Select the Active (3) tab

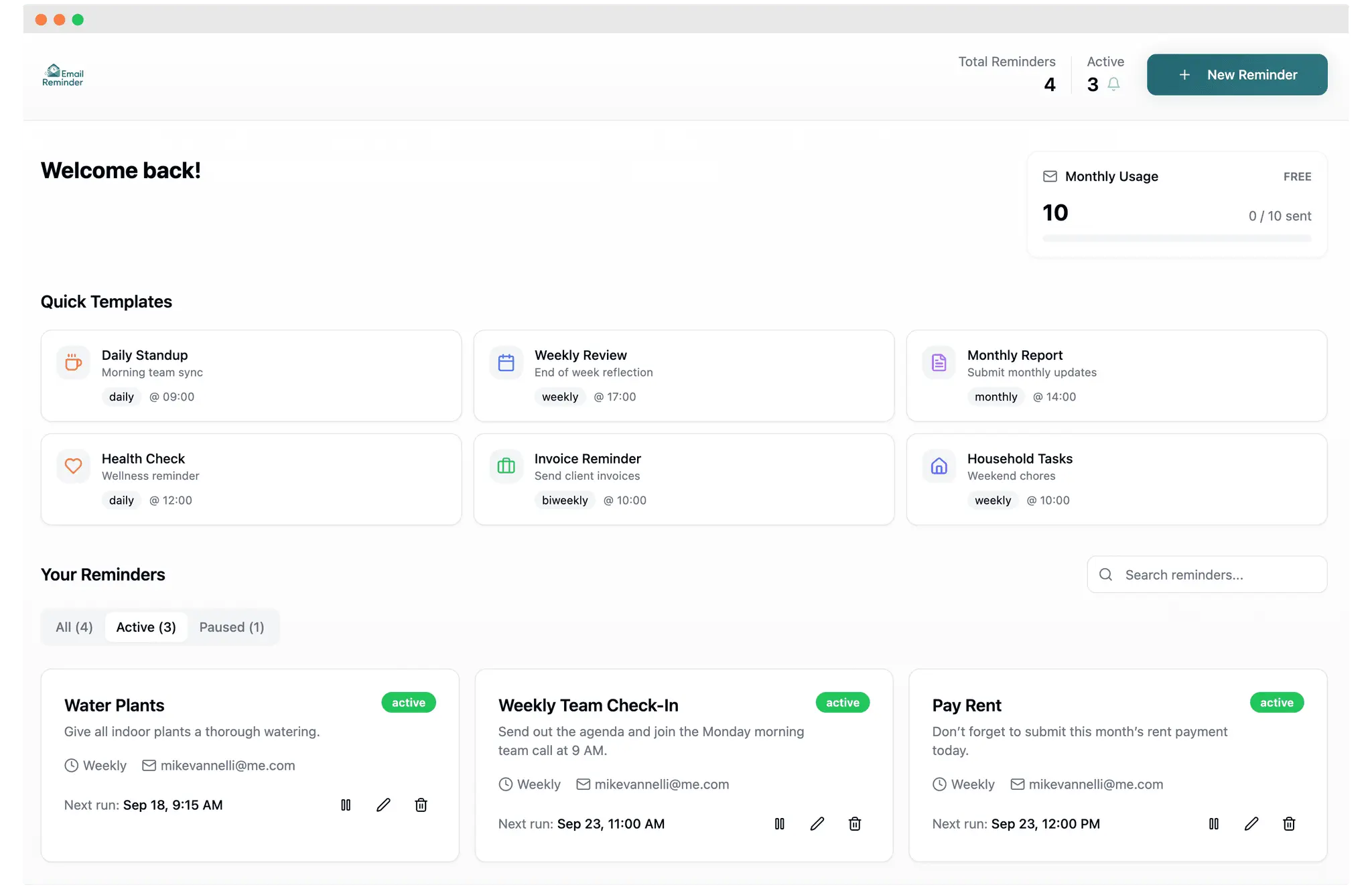(x=146, y=627)
